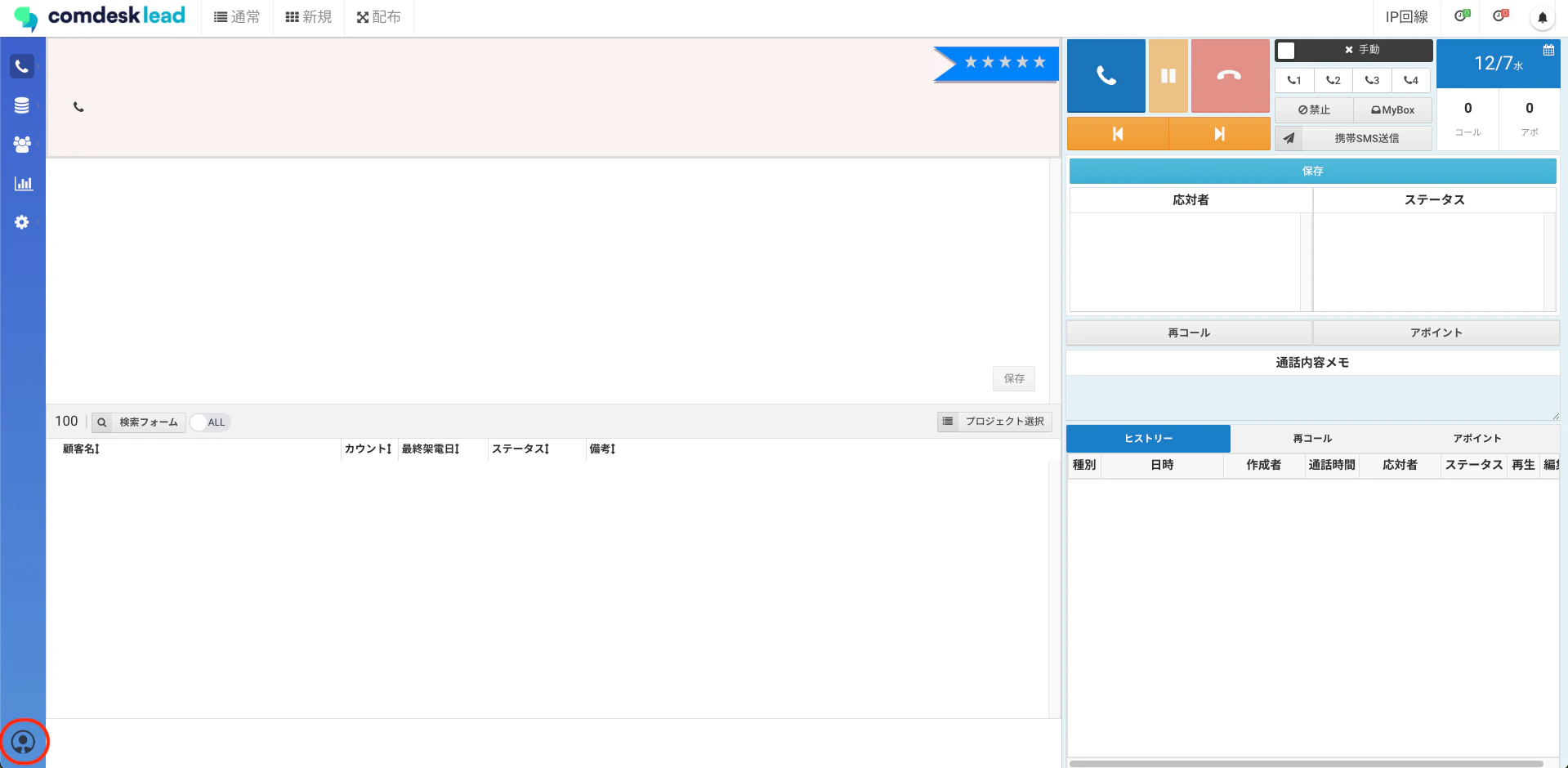Open the users group sidebar icon
Screen dimensions: 1568x768
pos(22,145)
